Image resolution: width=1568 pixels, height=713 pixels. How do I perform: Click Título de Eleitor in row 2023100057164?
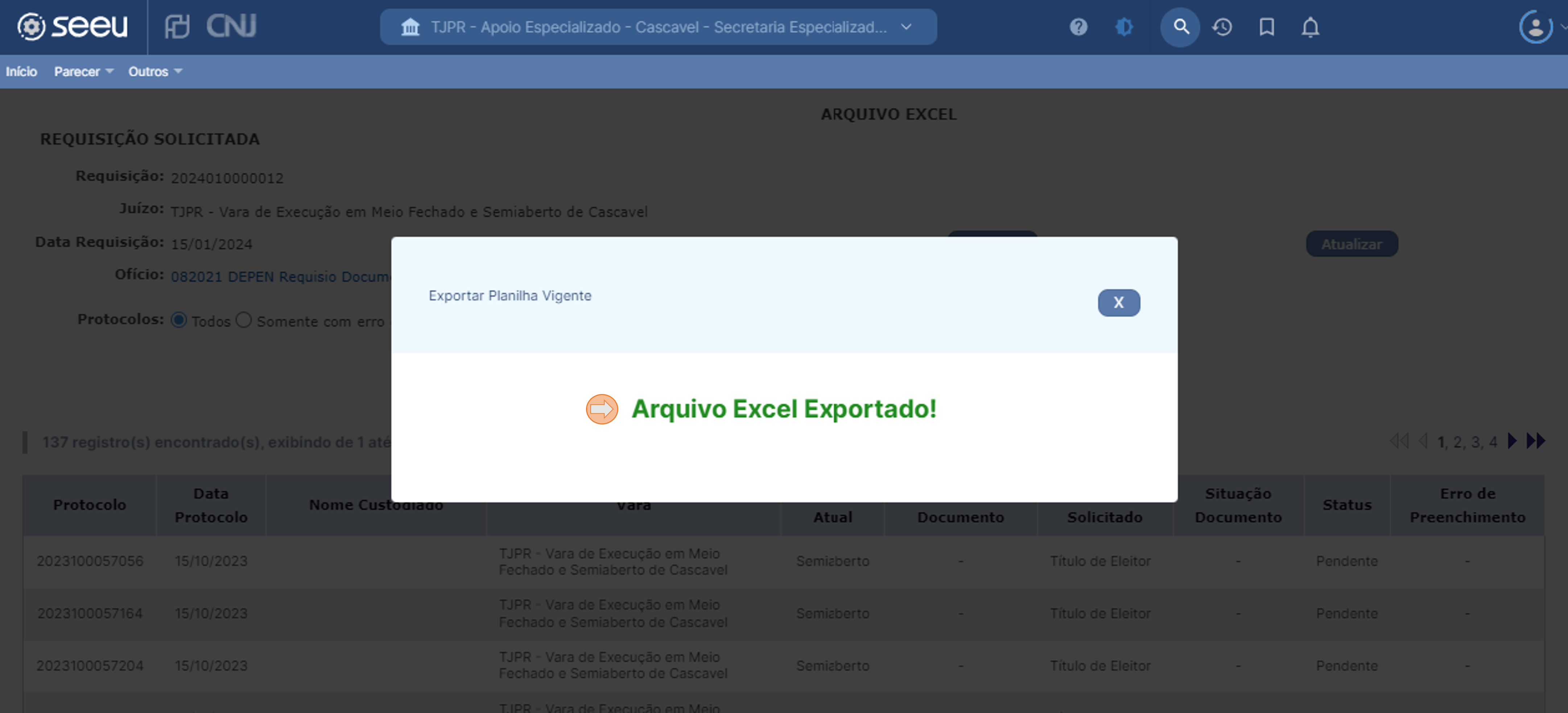click(1100, 613)
